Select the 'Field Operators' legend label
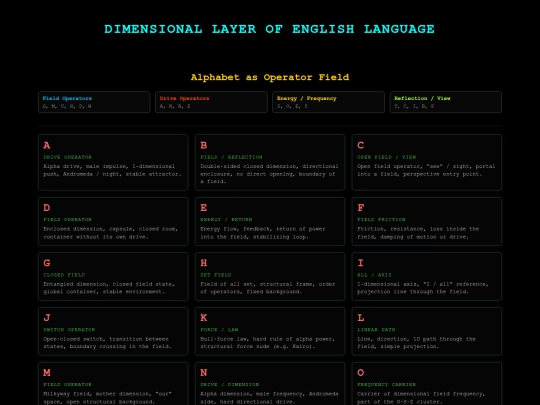Viewport: 540px width, 405px height. click(67, 98)
